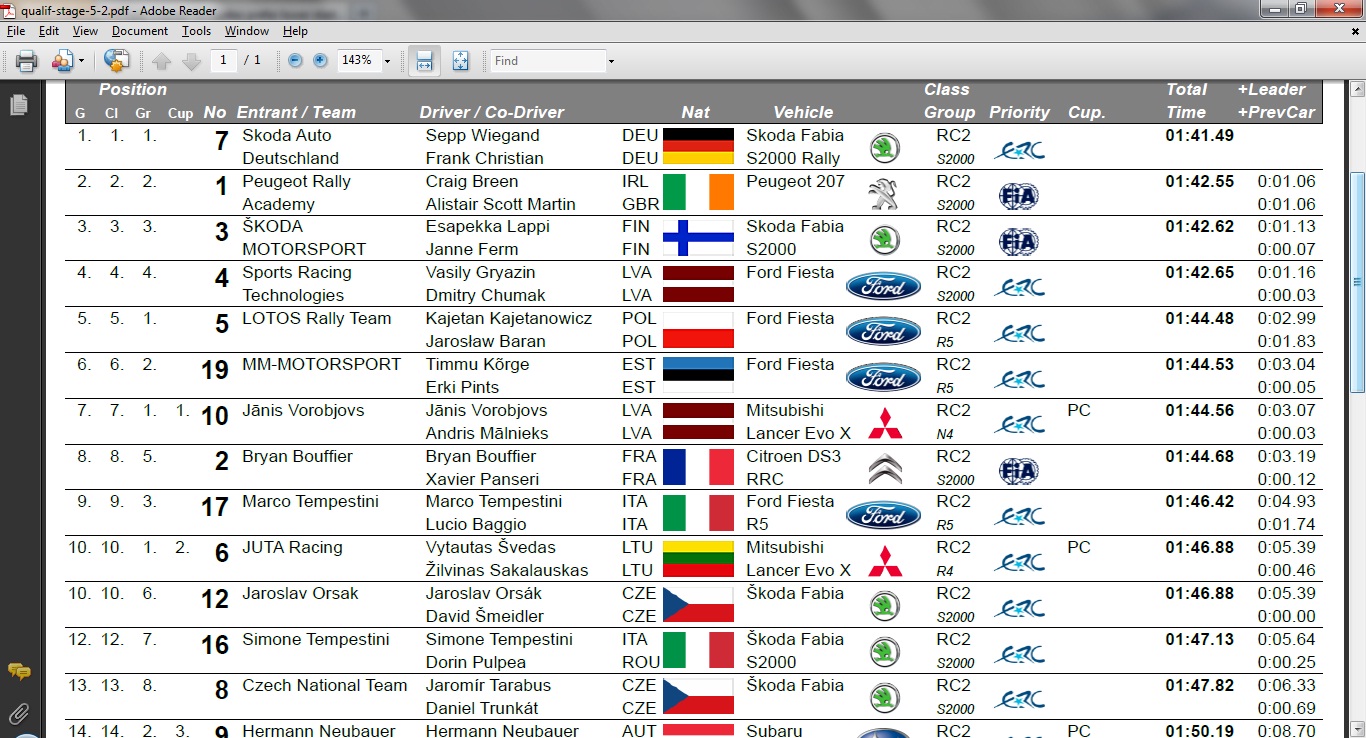Click the German flag beside Sepp Wiegand

click(698, 146)
